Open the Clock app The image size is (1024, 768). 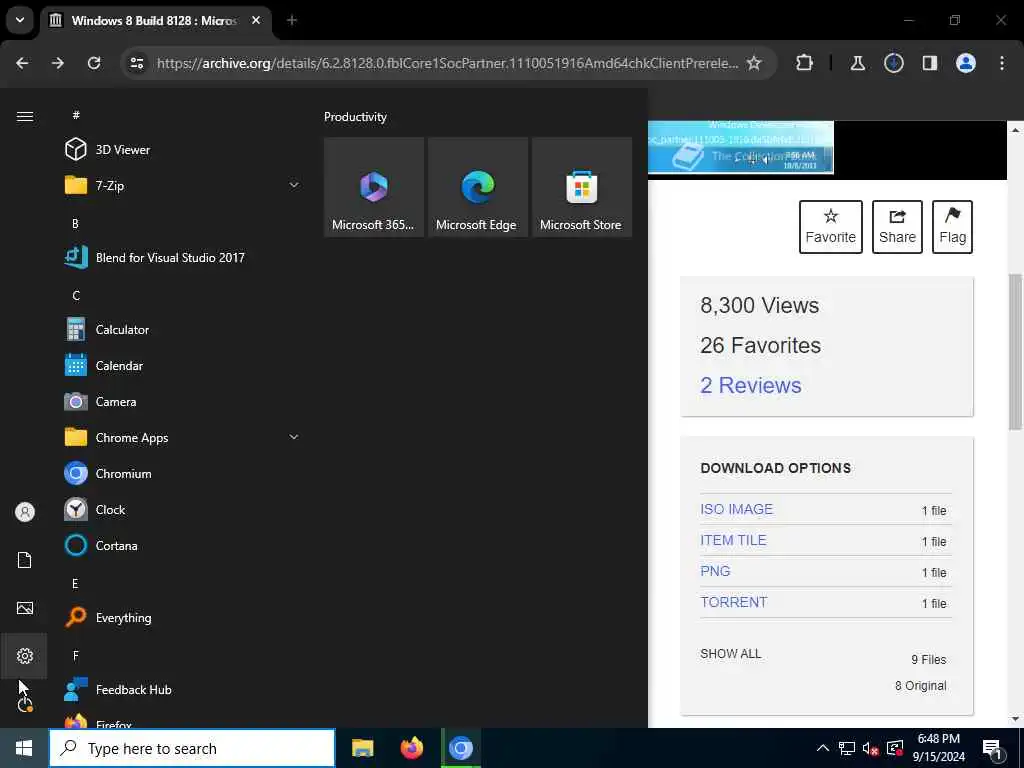pos(181,509)
